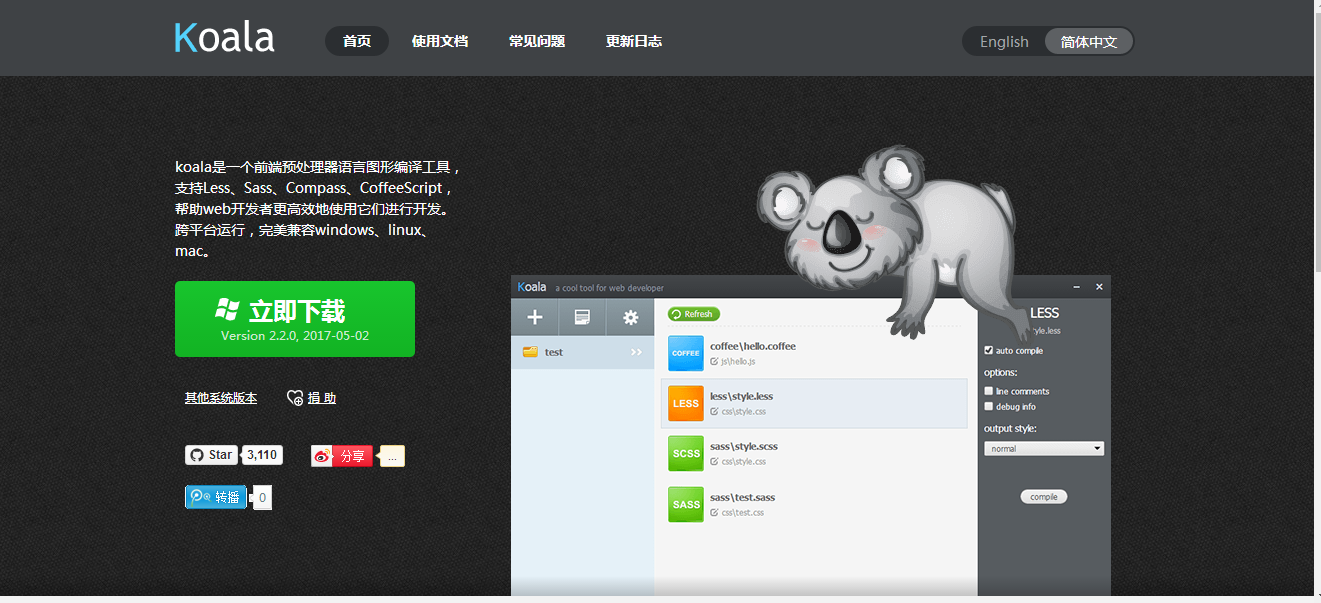Enable the line comments checkbox

pyautogui.click(x=989, y=391)
